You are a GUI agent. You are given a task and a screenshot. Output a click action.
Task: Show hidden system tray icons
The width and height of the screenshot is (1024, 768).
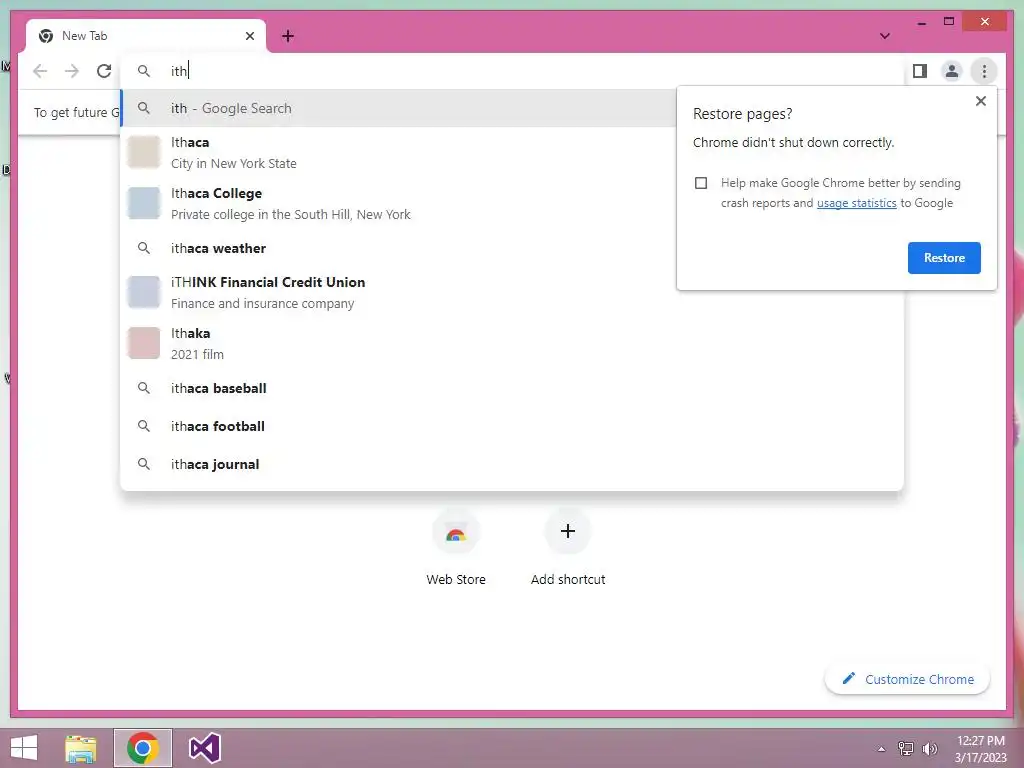[881, 749]
